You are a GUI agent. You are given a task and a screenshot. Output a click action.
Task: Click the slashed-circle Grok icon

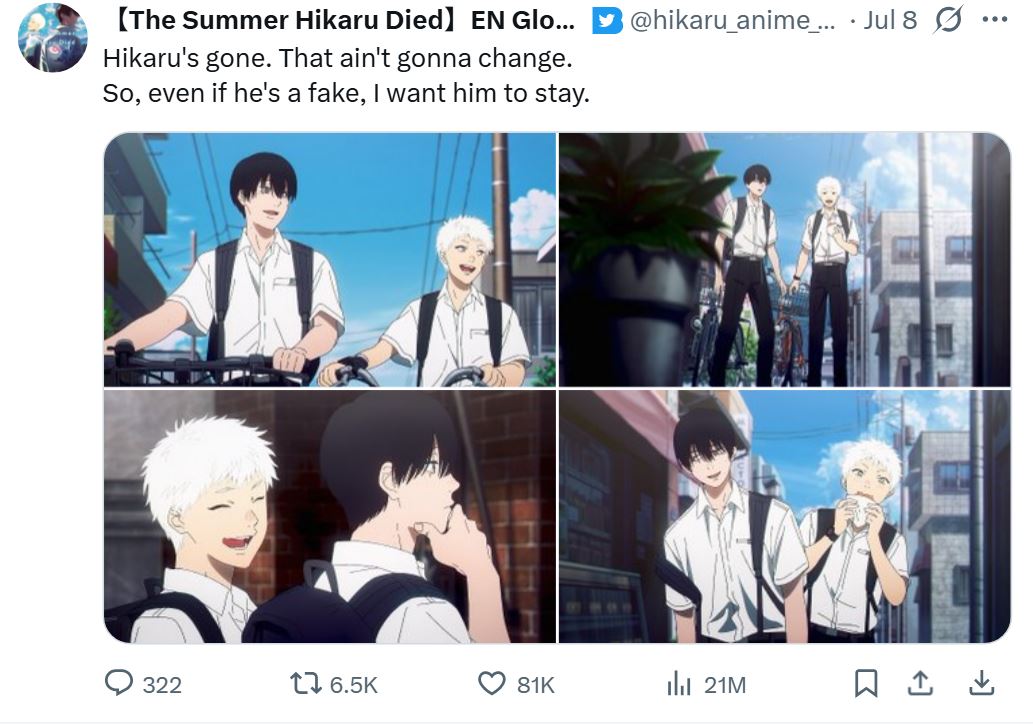point(949,20)
